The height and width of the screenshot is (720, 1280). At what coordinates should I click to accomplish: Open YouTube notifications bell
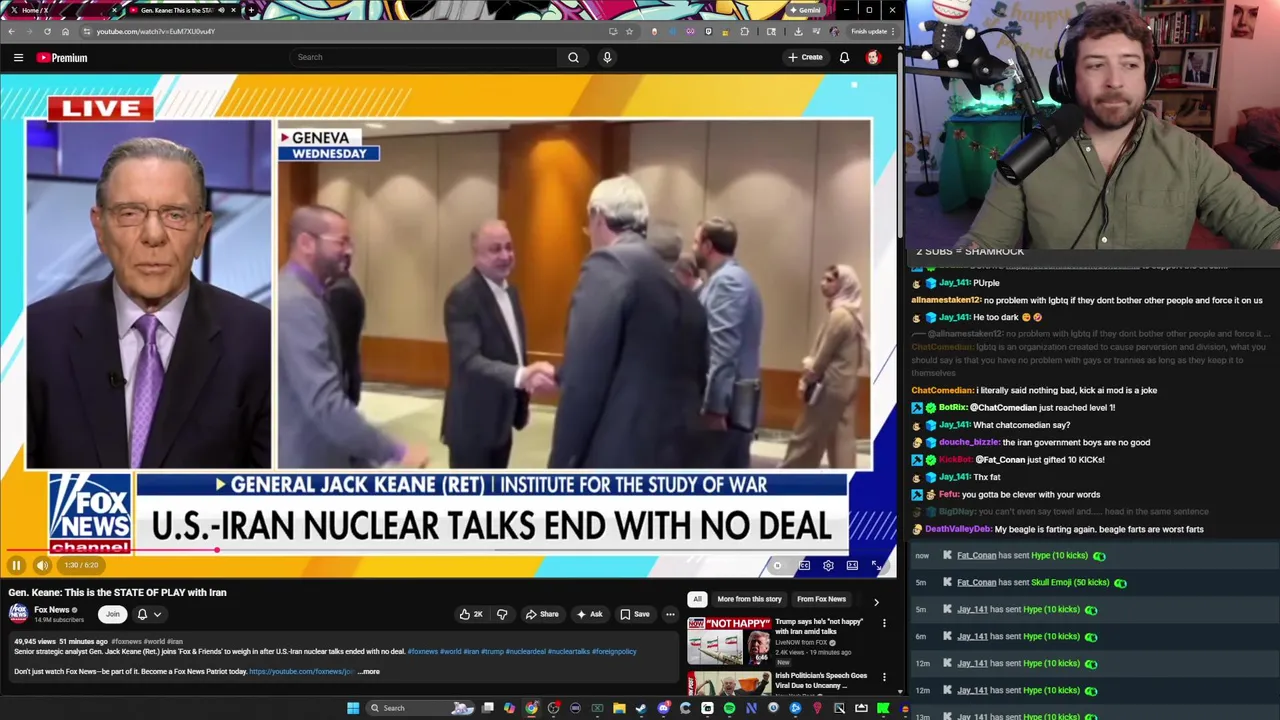click(x=844, y=57)
